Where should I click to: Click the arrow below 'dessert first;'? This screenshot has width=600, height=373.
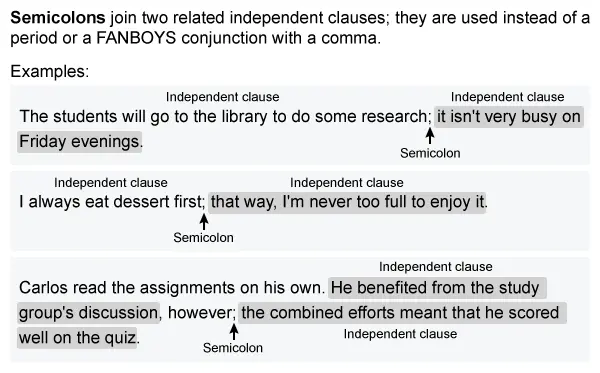pos(204,222)
